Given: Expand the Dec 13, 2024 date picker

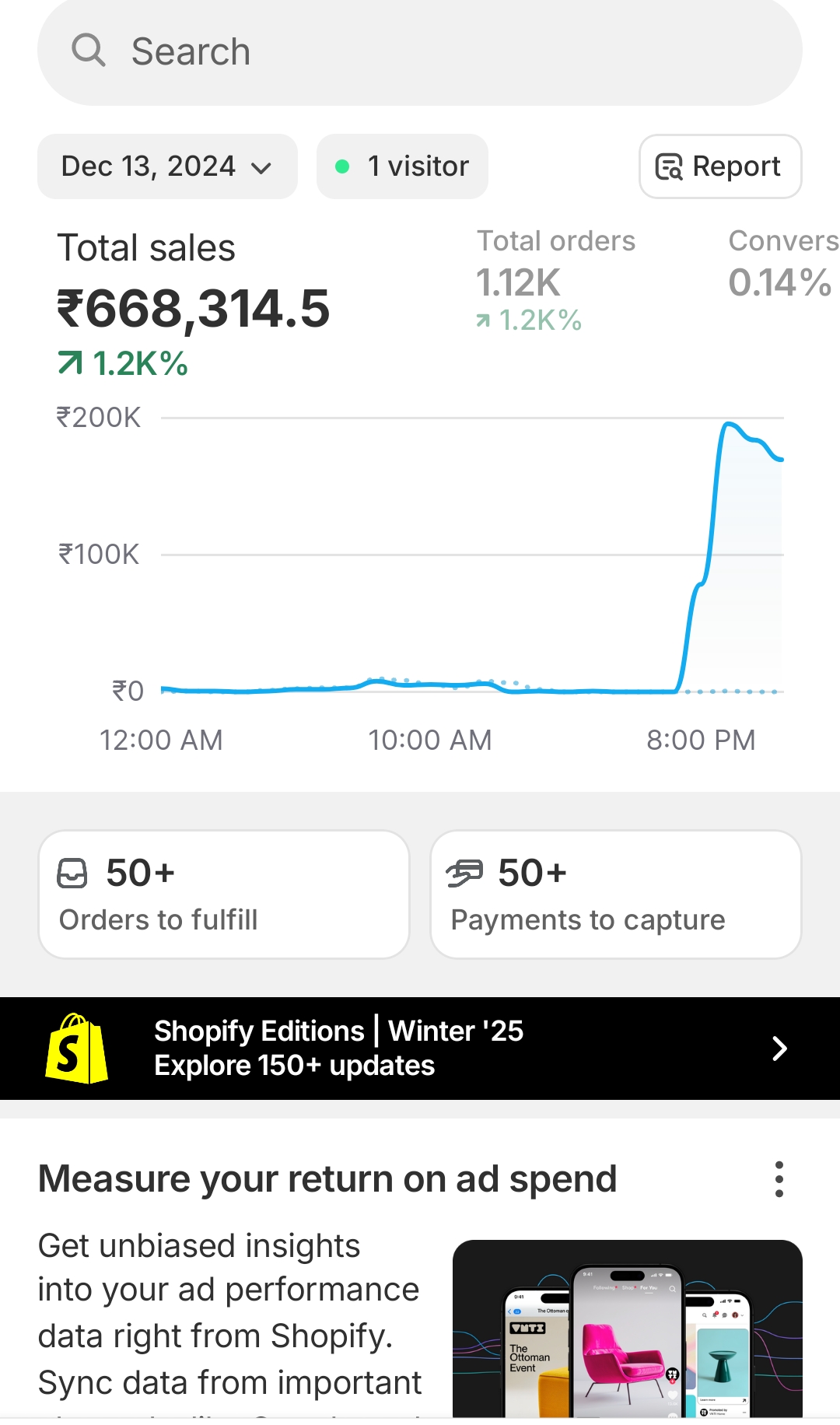Looking at the screenshot, I should point(167,166).
